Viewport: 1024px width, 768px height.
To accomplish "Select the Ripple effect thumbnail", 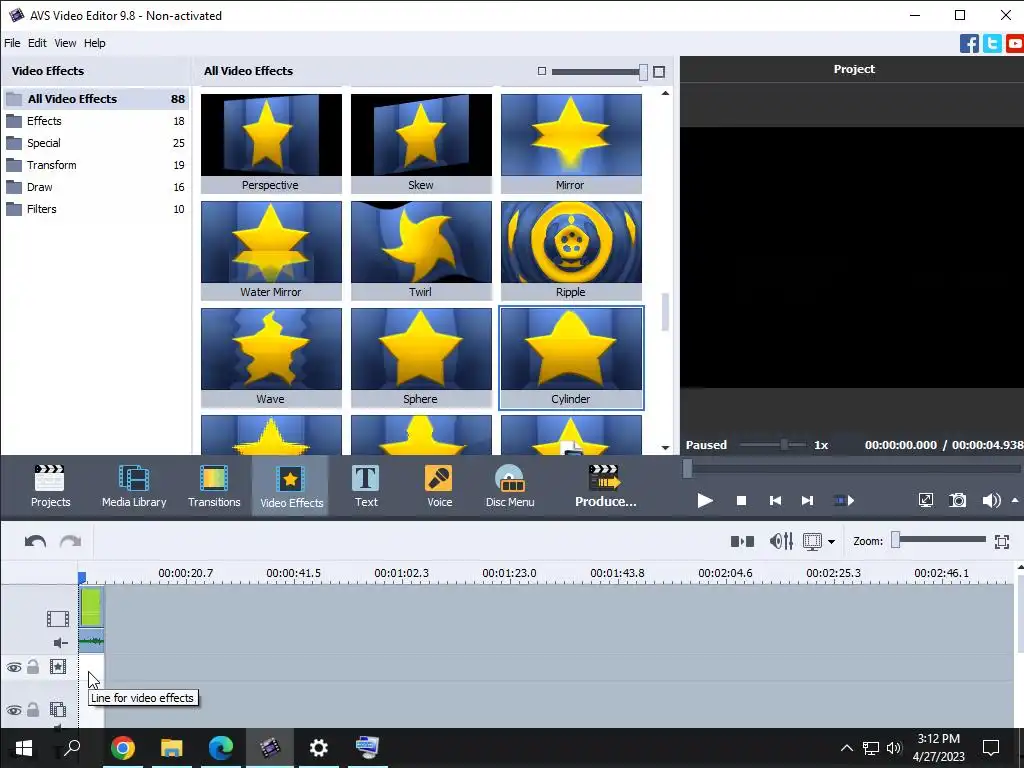I will 571,250.
